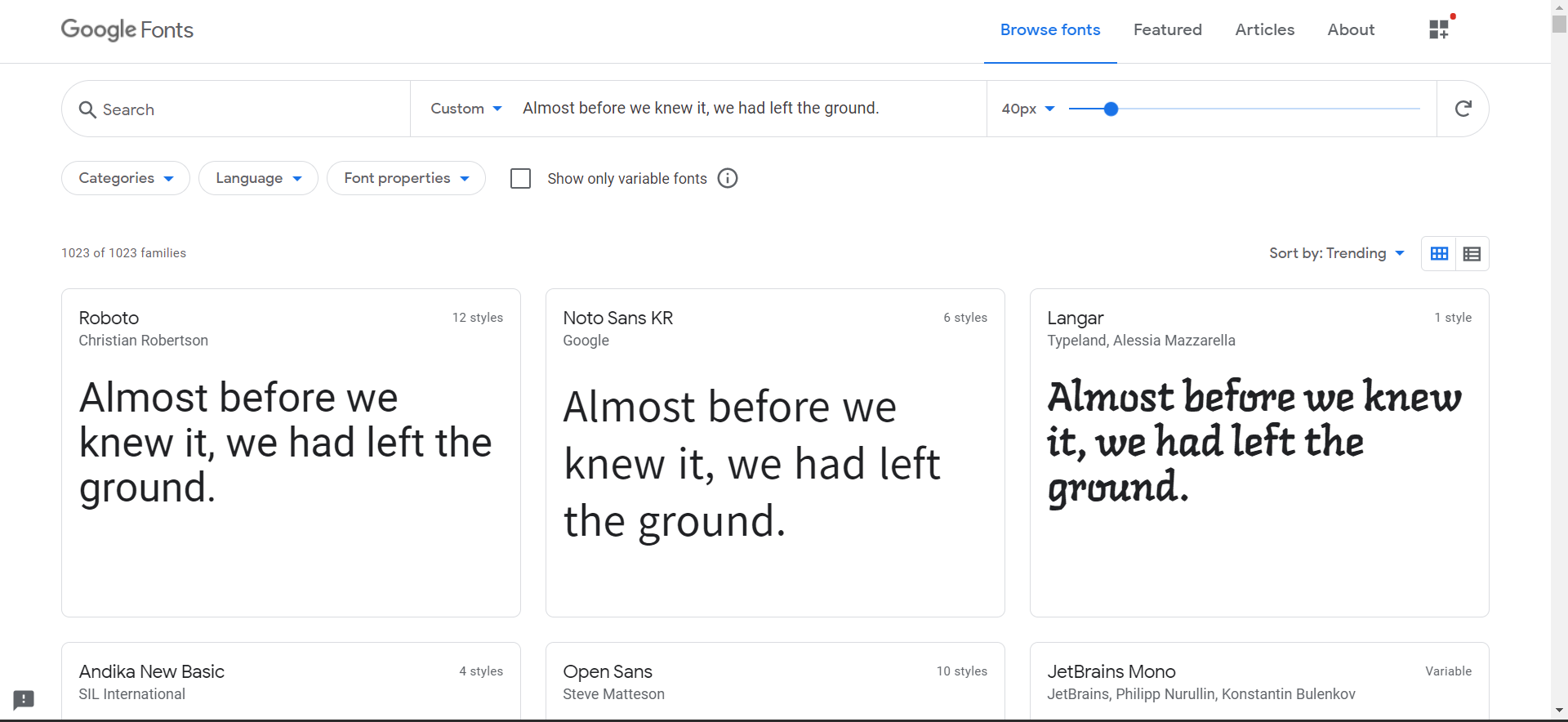The image size is (1568, 722).
Task: Open the Andika New Basic font card
Action: click(x=291, y=682)
